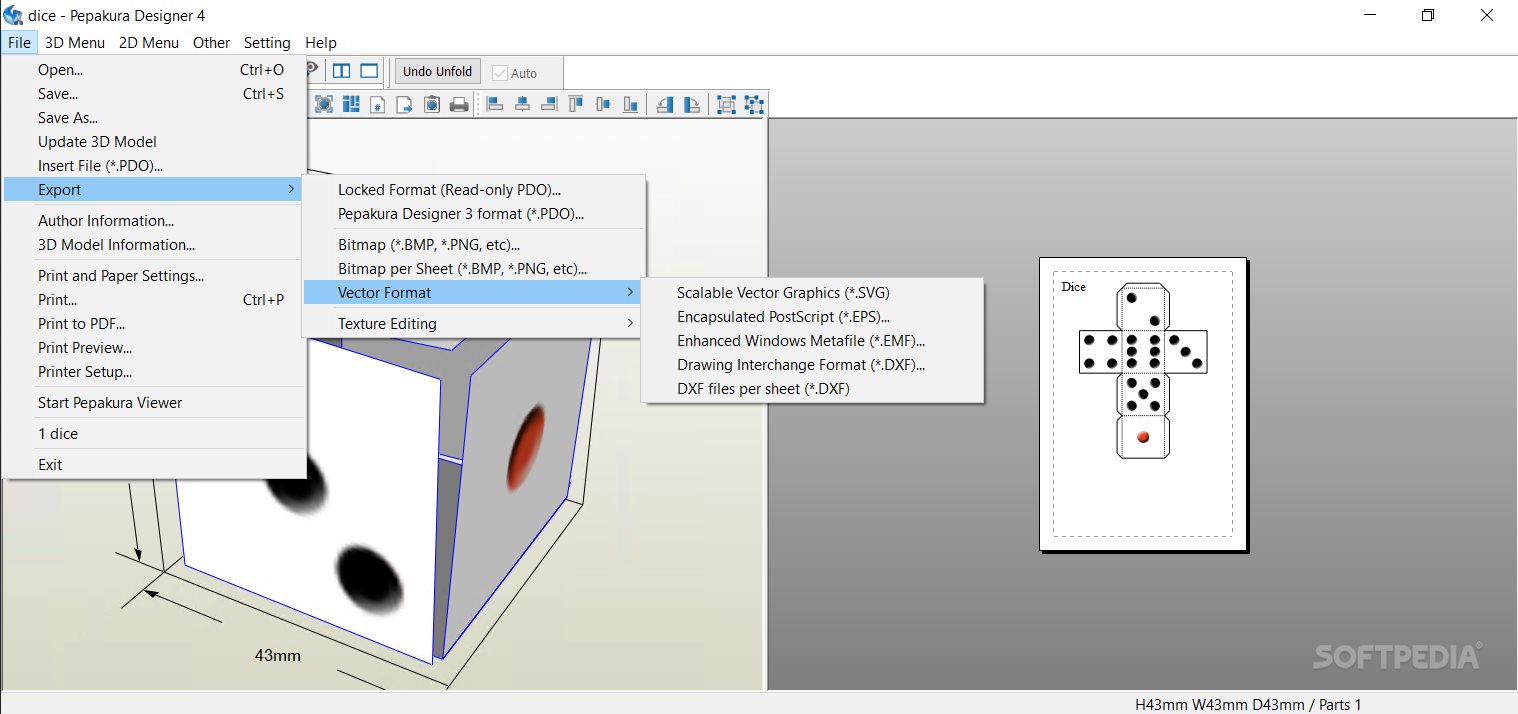Click the select and move parts tool icon
1518x714 pixels.
pyautogui.click(x=325, y=104)
